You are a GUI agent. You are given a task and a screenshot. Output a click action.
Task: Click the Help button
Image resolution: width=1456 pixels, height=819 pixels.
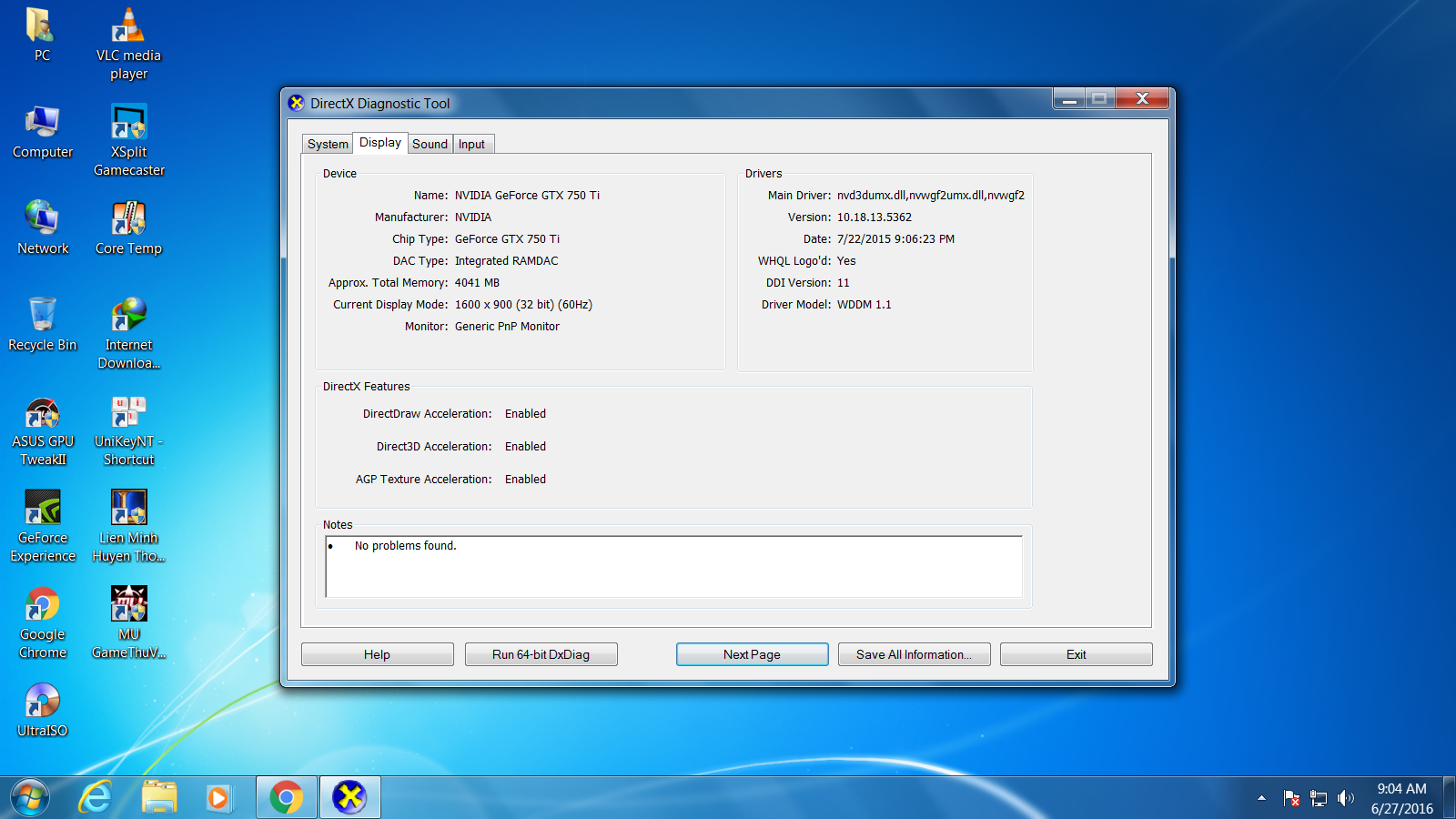coord(377,654)
